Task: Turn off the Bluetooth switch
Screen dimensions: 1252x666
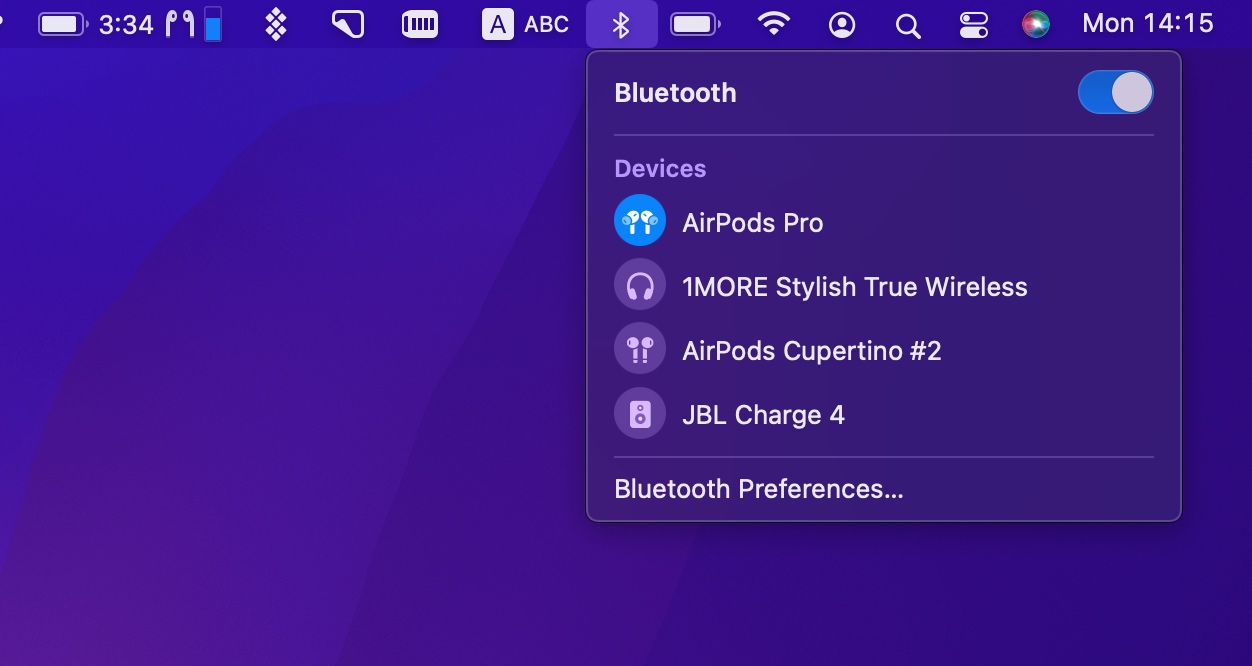Action: [1115, 93]
